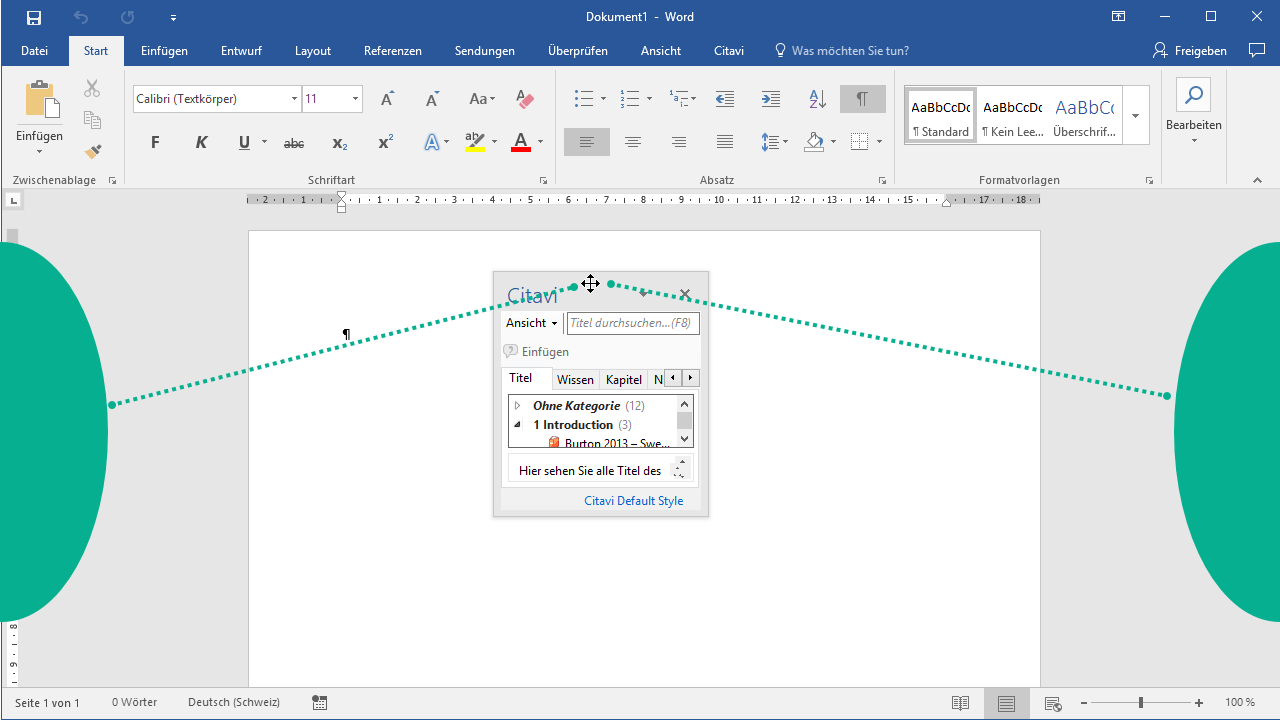Screen dimensions: 1280x720
Task: Open the Zwischenablage pane launcher
Action: 112,181
